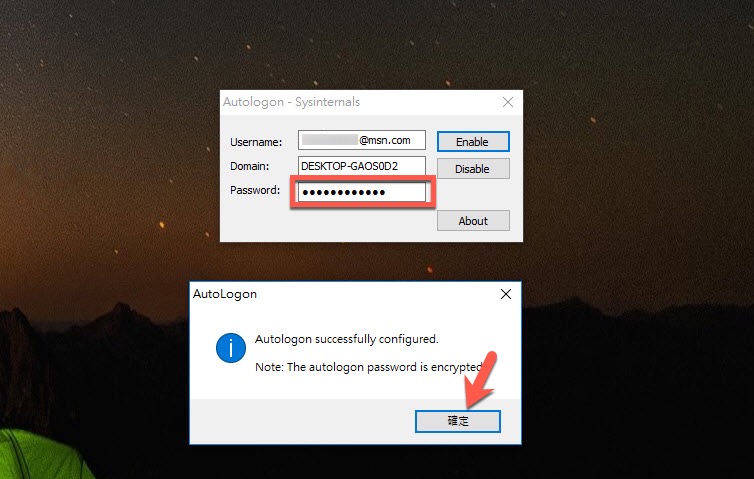Focus the Username input field

[x=362, y=140]
